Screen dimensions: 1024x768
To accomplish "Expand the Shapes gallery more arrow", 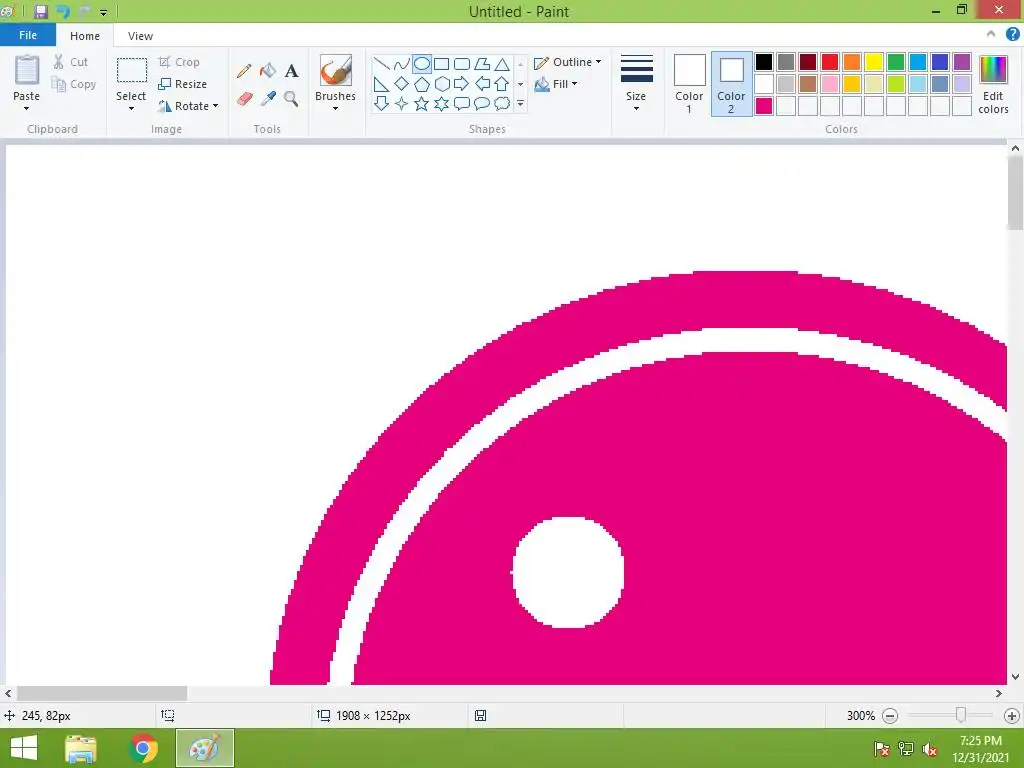I will coord(520,103).
